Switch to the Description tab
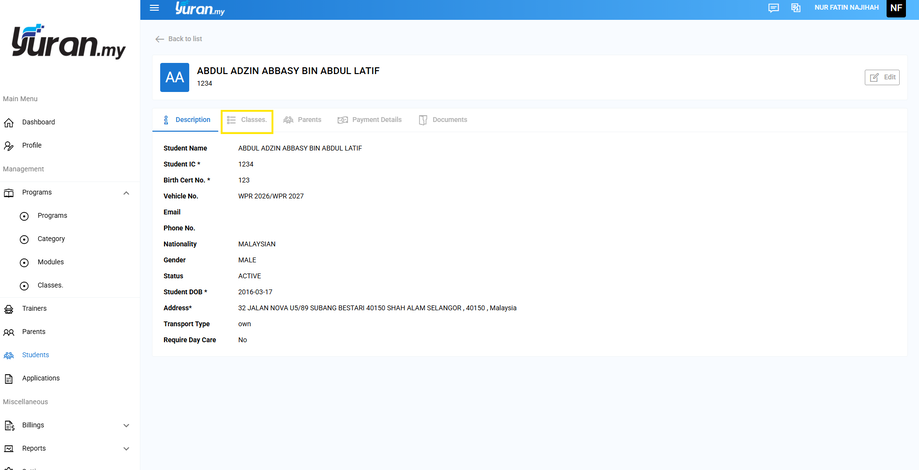 click(186, 120)
